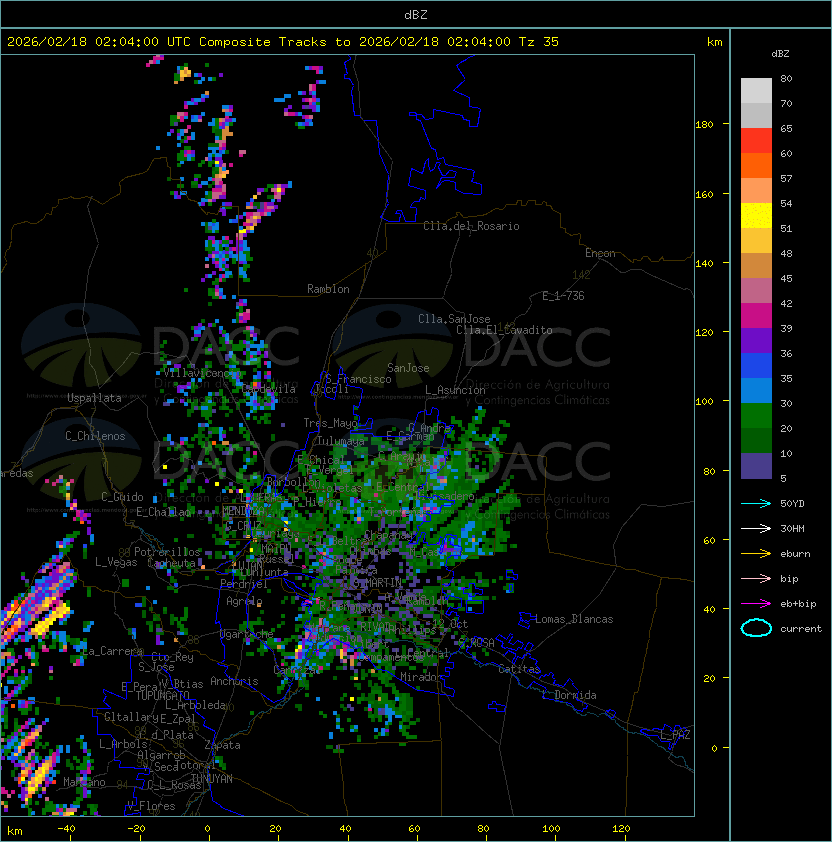Click the 'dBZ' heading above color scale
Screen dimensions: 832x842
tap(780, 54)
